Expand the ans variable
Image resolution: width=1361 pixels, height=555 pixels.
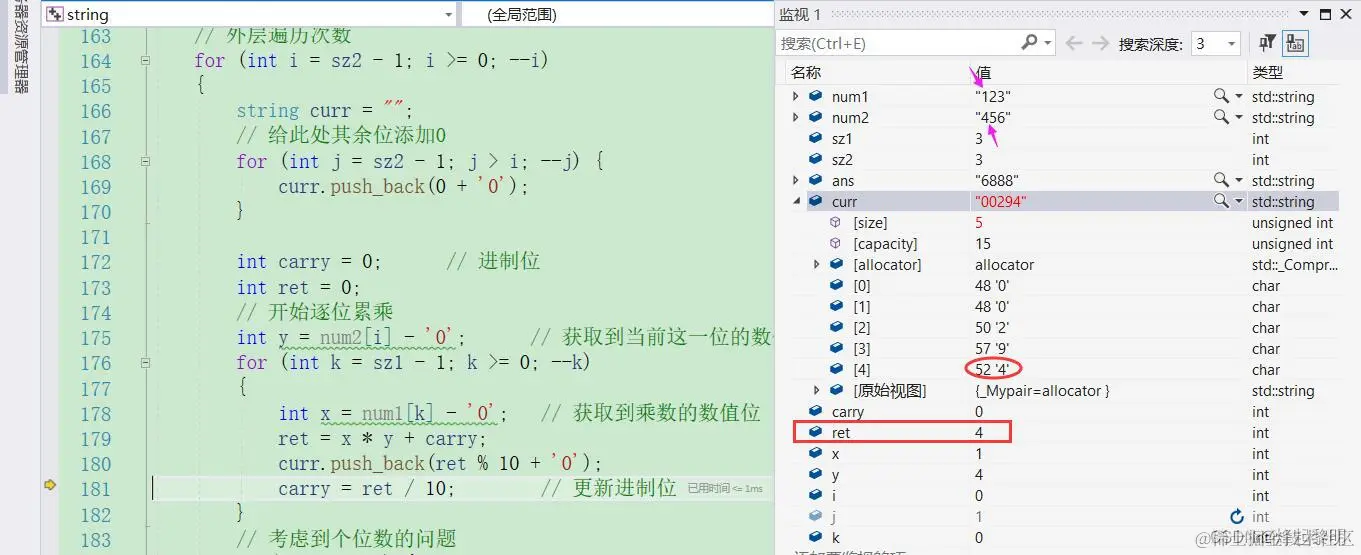pyautogui.click(x=796, y=180)
